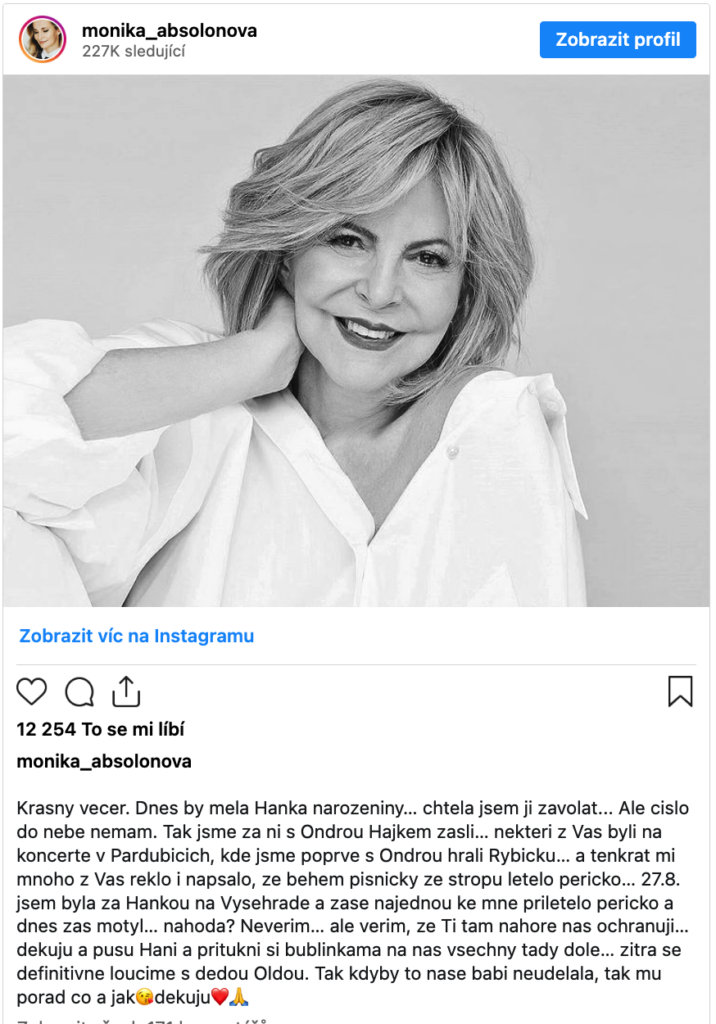This screenshot has width=716, height=1024.
Task: Click partially visible comments link at bottom edge
Action: 142,1020
